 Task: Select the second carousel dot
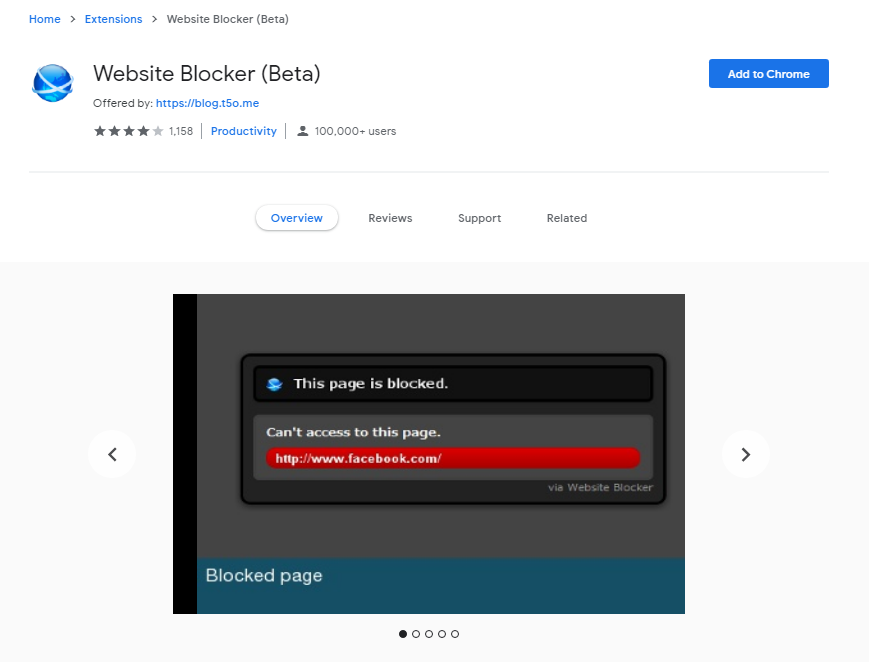coord(416,634)
